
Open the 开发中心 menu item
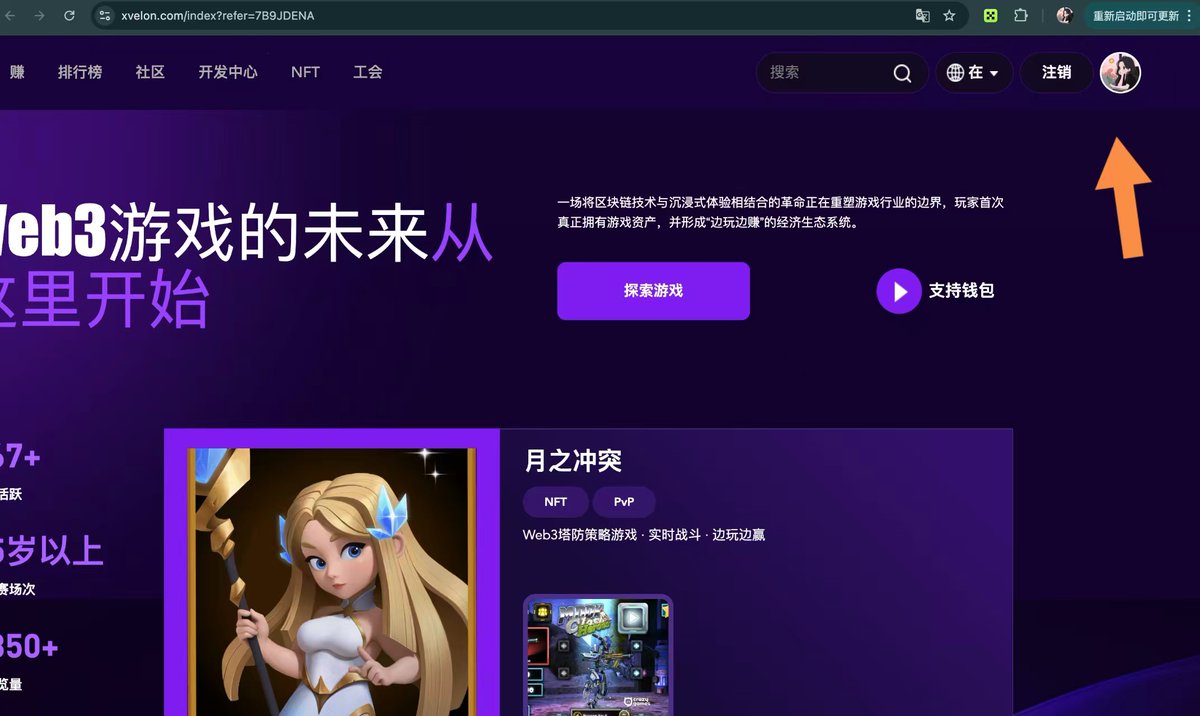[228, 72]
